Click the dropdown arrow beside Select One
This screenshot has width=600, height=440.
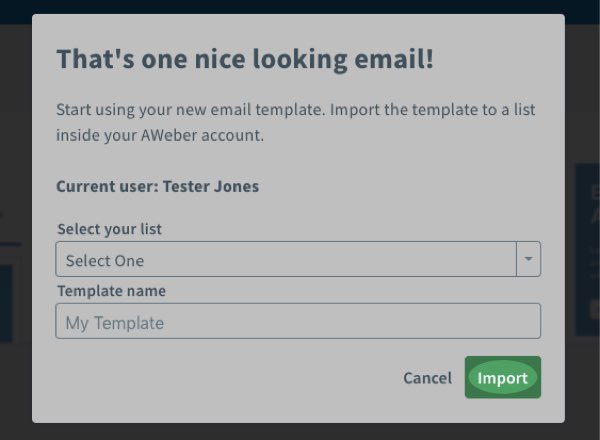tap(528, 260)
